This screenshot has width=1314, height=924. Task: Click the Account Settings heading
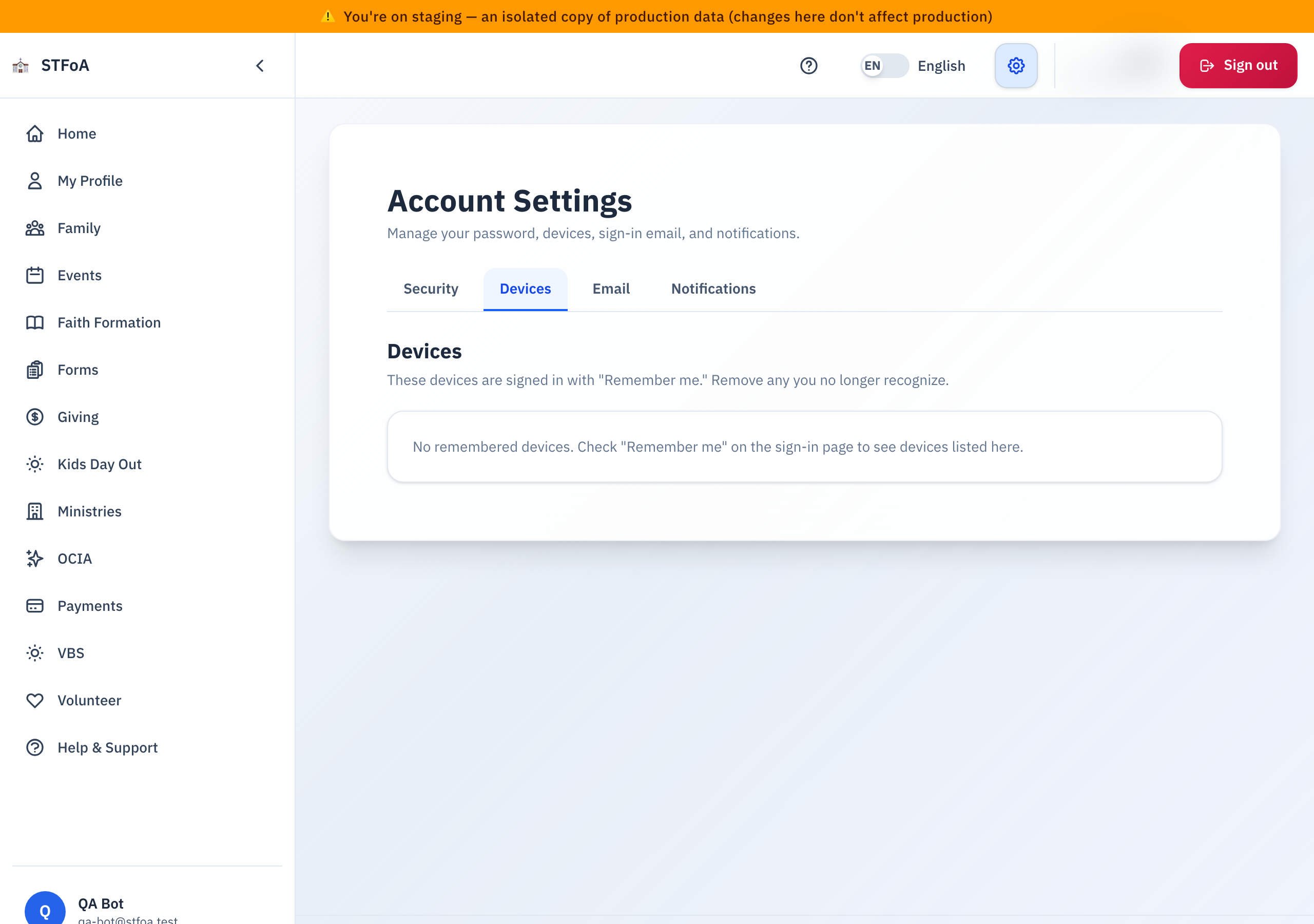pos(509,201)
